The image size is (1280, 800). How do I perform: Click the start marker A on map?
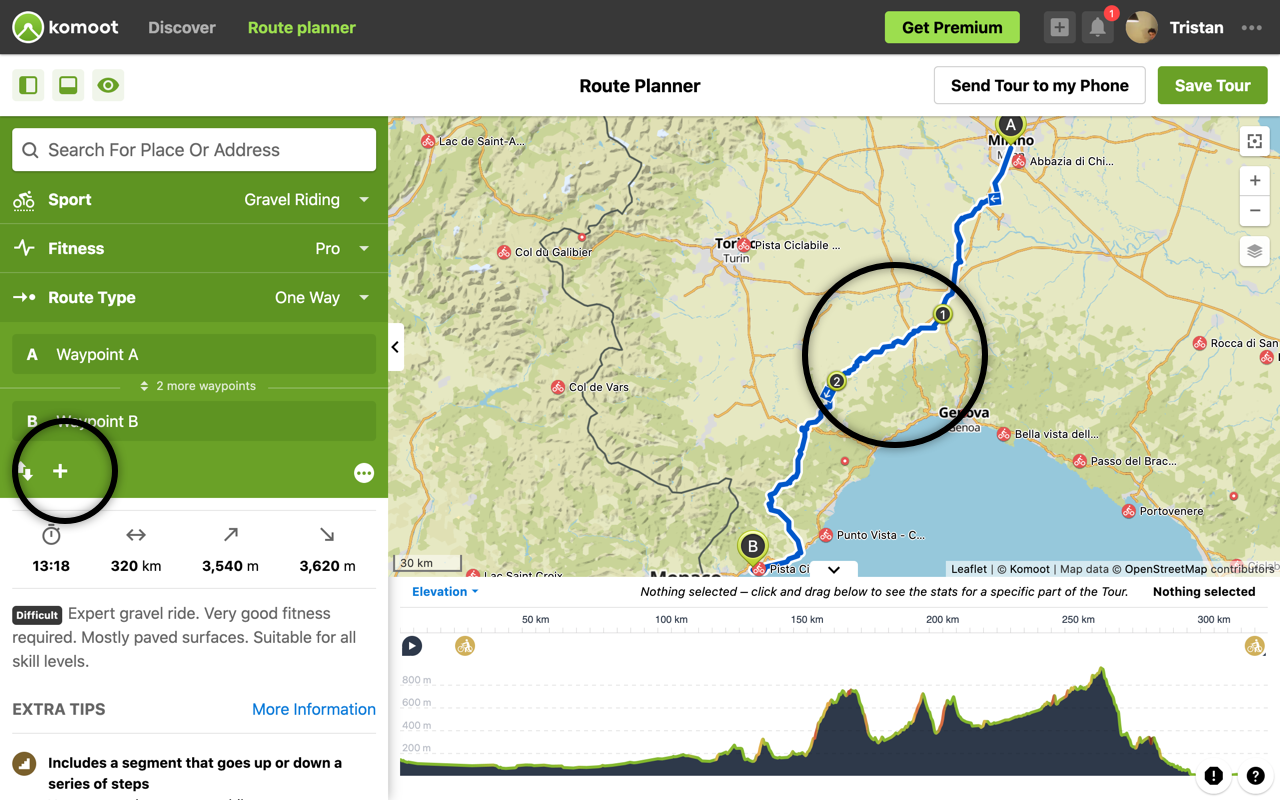(1010, 125)
